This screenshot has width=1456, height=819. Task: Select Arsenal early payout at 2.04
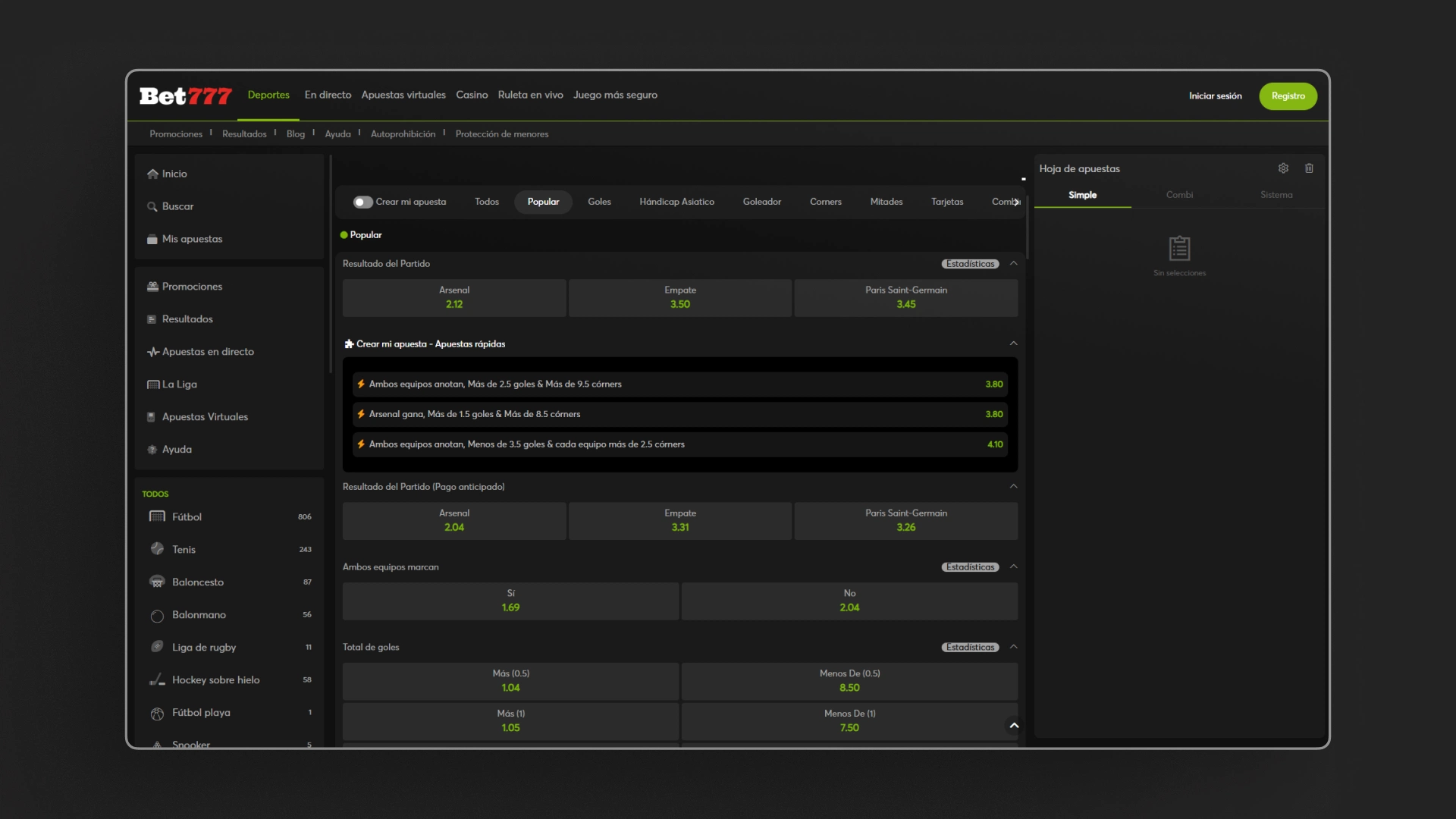coord(454,520)
